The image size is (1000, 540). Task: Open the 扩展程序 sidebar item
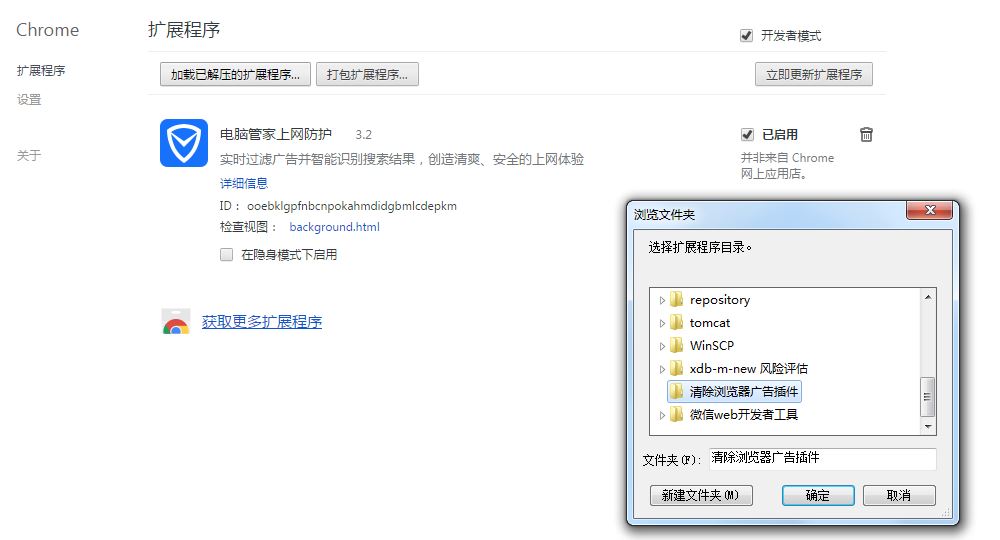(41, 71)
